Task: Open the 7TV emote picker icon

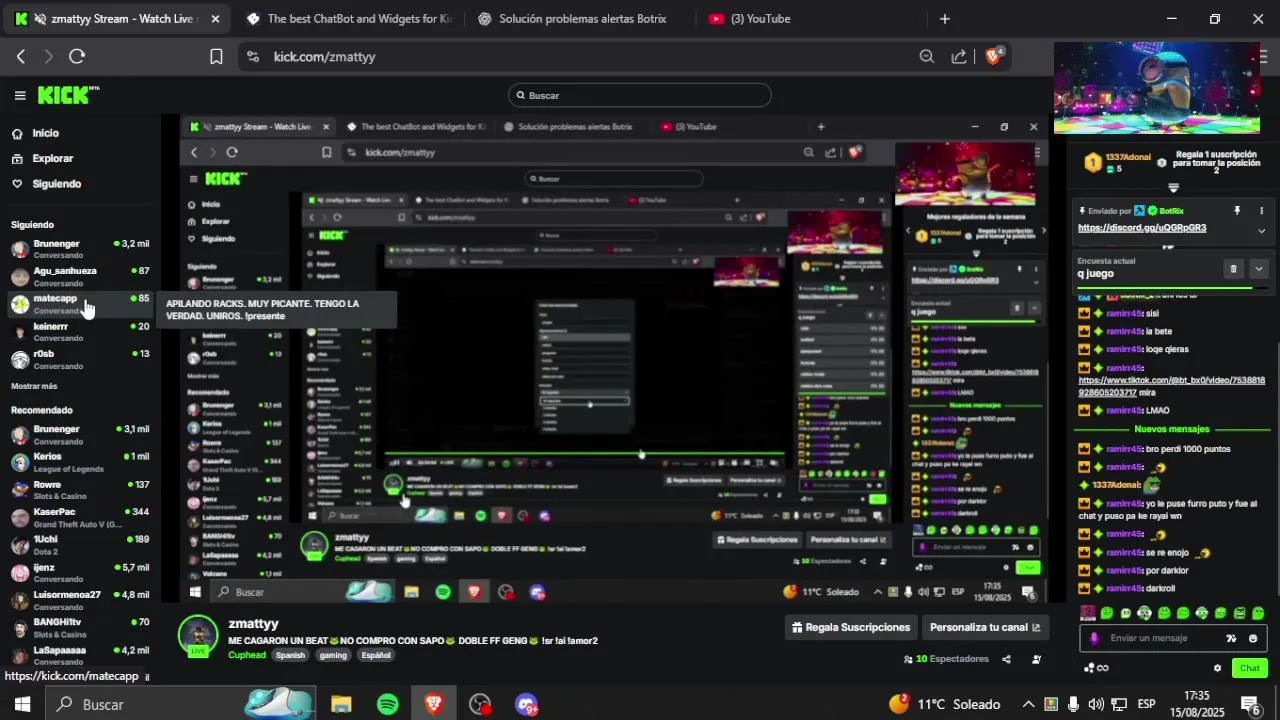Action: [x=1231, y=638]
